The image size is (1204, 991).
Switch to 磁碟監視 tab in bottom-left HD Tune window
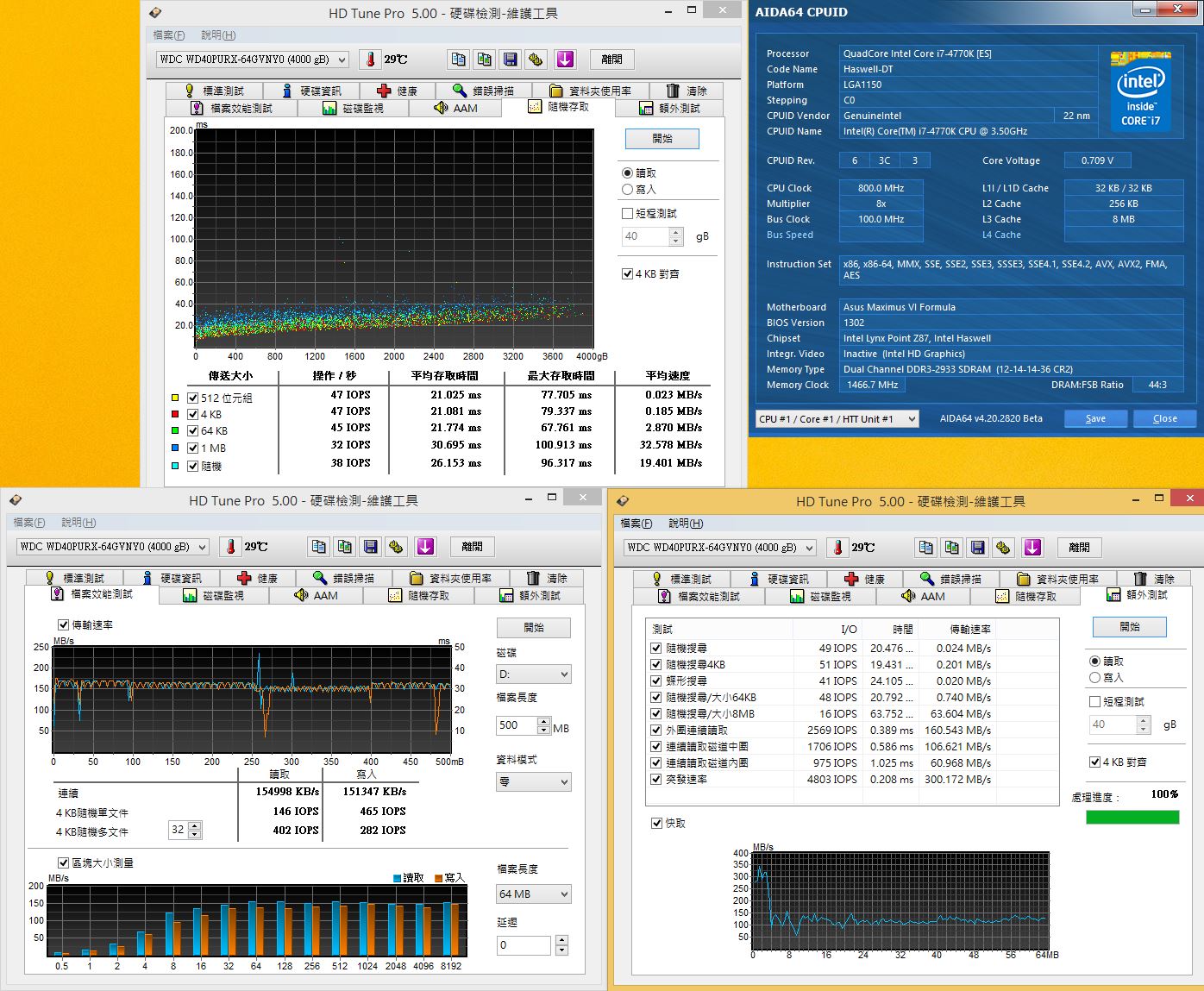pyautogui.click(x=215, y=596)
